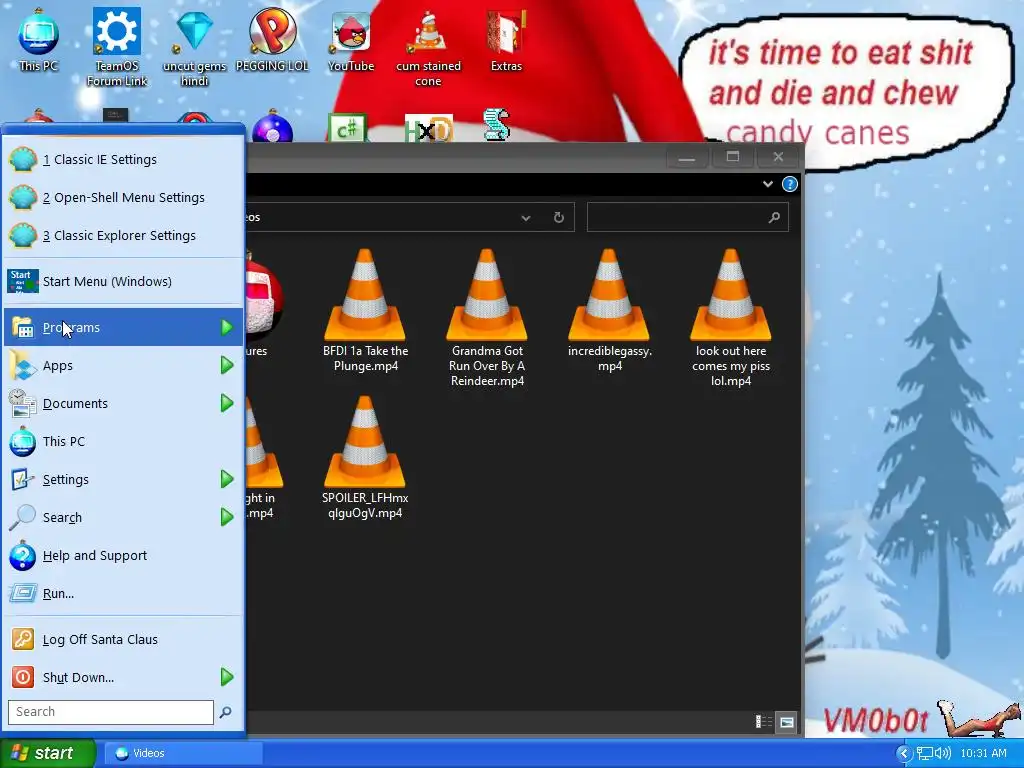Image resolution: width=1024 pixels, height=768 pixels.
Task: Click start menu search magnifier icon
Action: 225,712
